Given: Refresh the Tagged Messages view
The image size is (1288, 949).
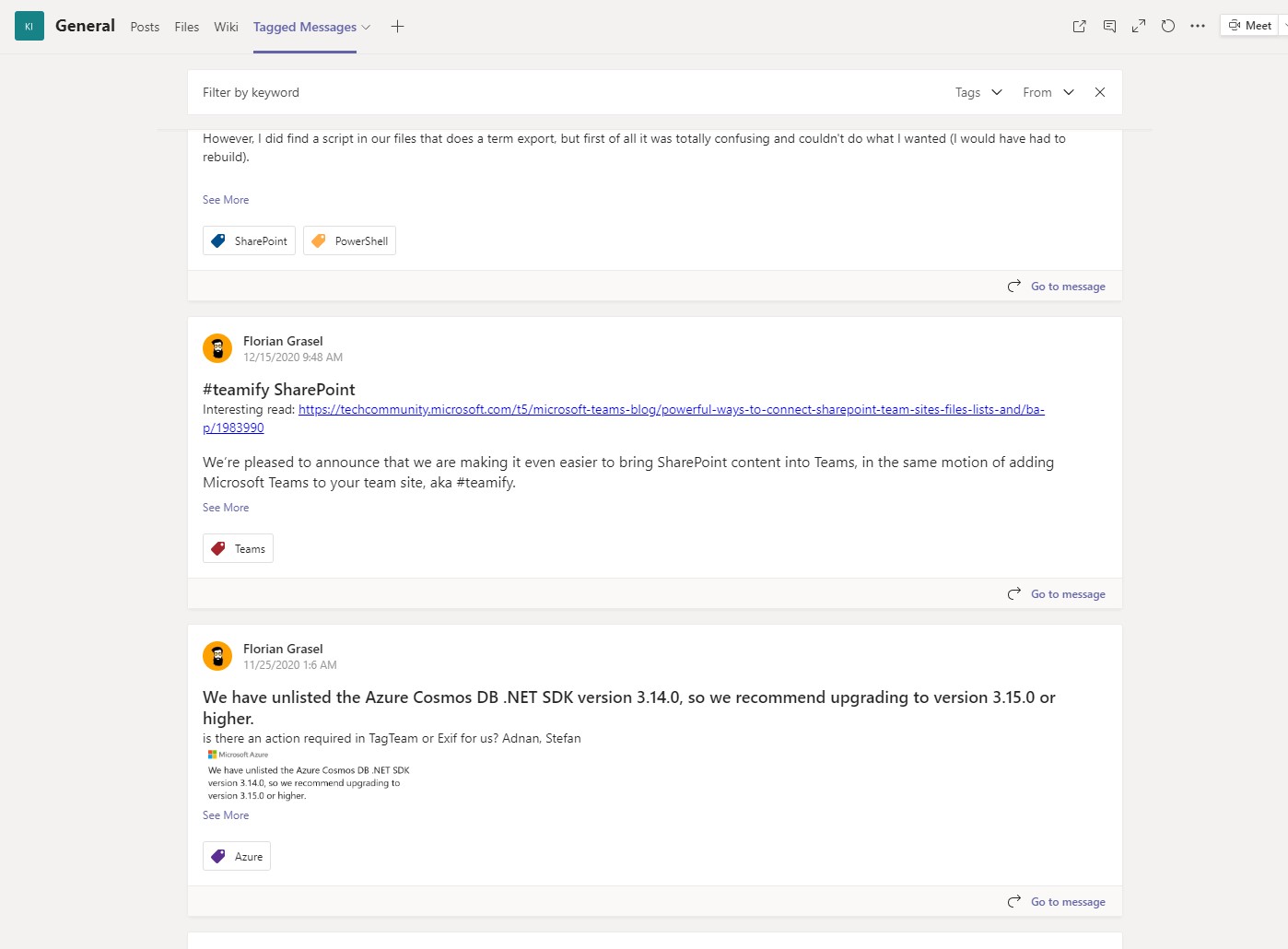Looking at the screenshot, I should (x=1167, y=26).
